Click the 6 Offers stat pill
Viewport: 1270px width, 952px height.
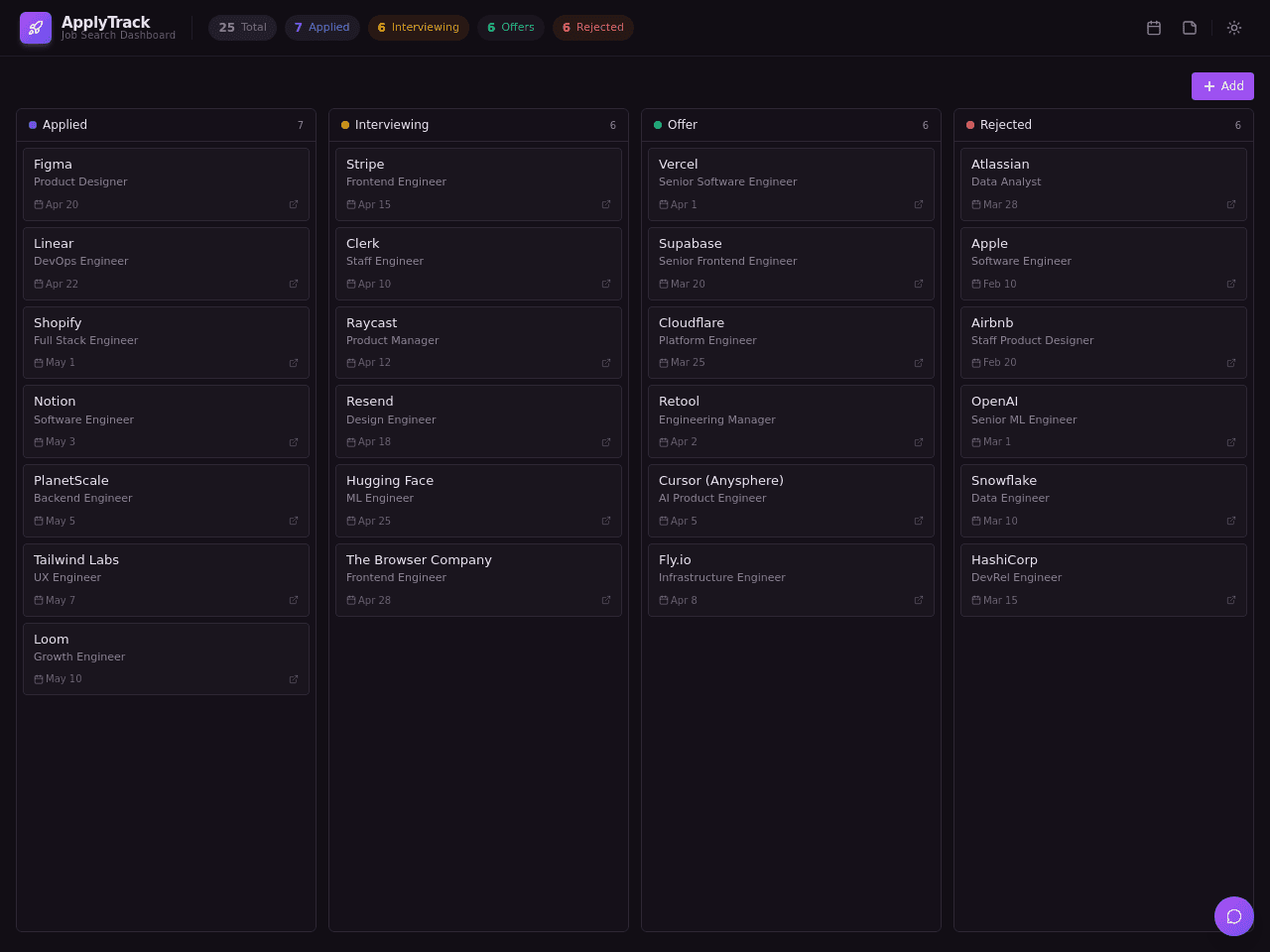point(511,28)
